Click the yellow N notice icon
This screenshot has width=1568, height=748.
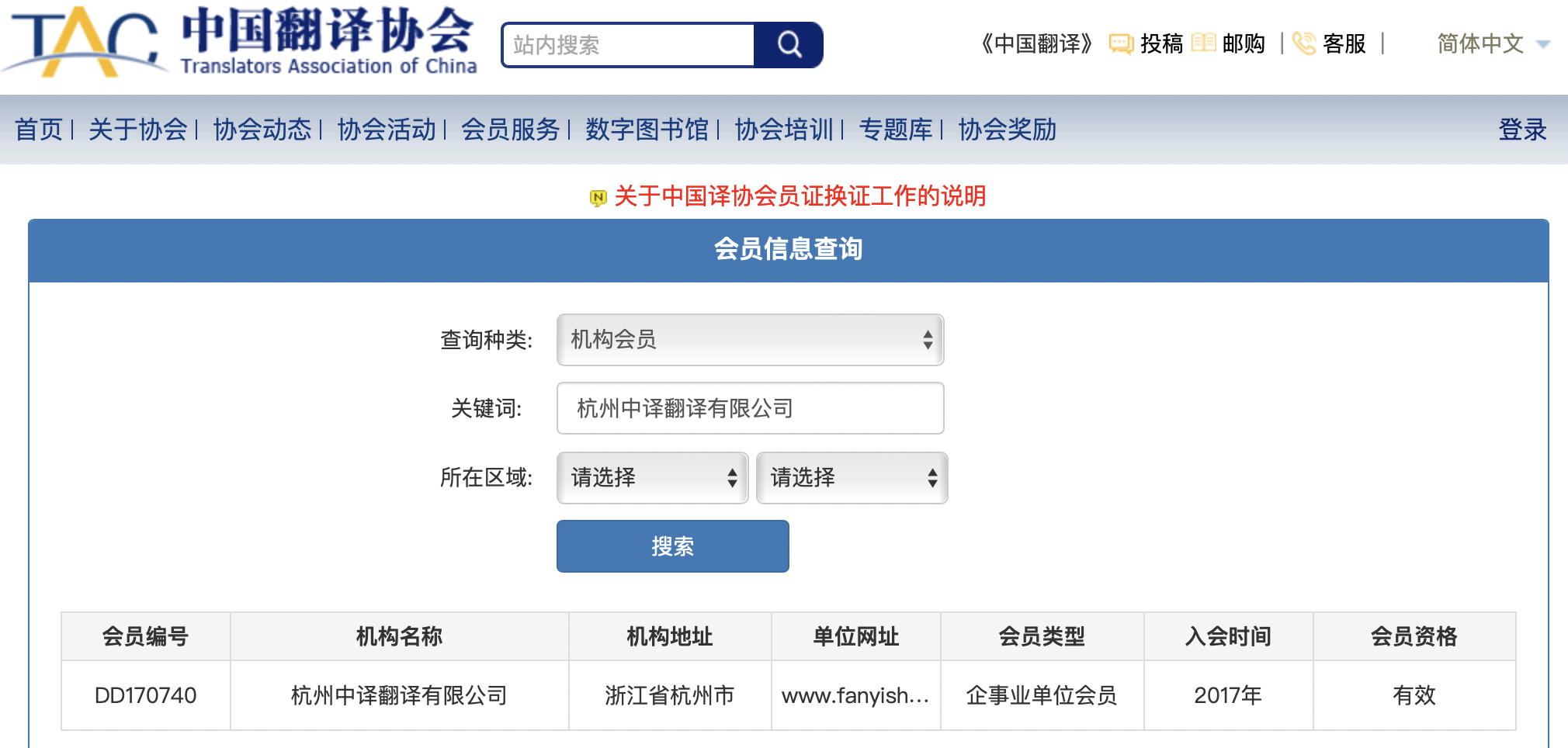pyautogui.click(x=598, y=198)
